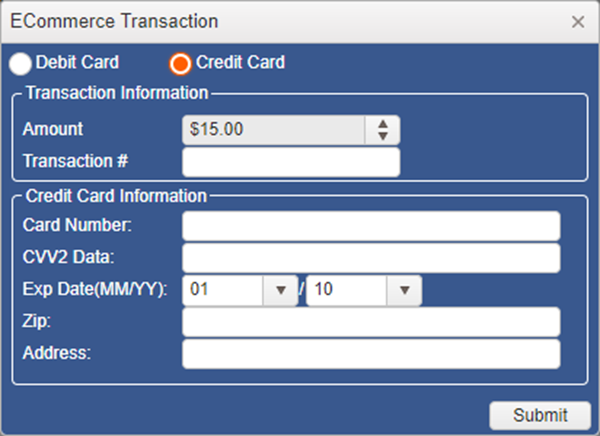
Task: Select the Credit Card radio button
Action: (181, 64)
